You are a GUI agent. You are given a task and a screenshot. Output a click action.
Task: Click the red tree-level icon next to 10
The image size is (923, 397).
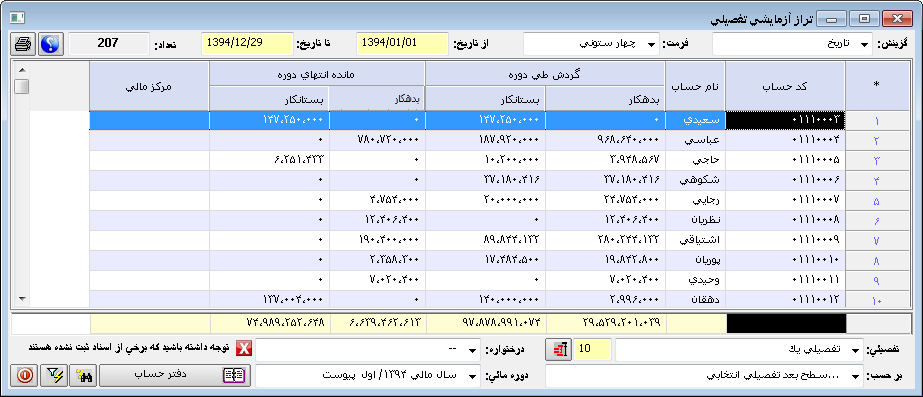pos(559,349)
